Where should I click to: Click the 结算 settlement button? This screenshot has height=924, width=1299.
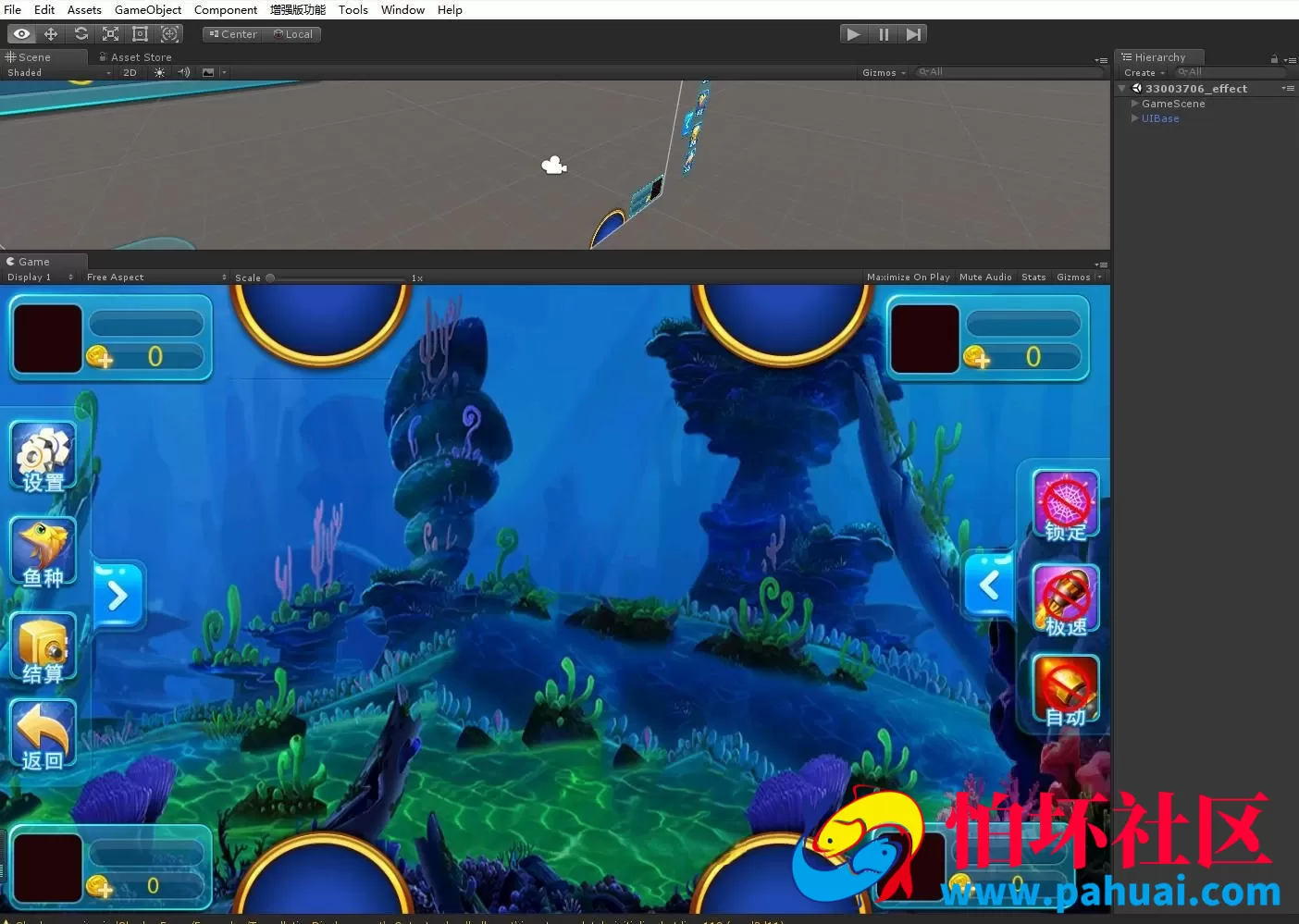click(x=43, y=649)
